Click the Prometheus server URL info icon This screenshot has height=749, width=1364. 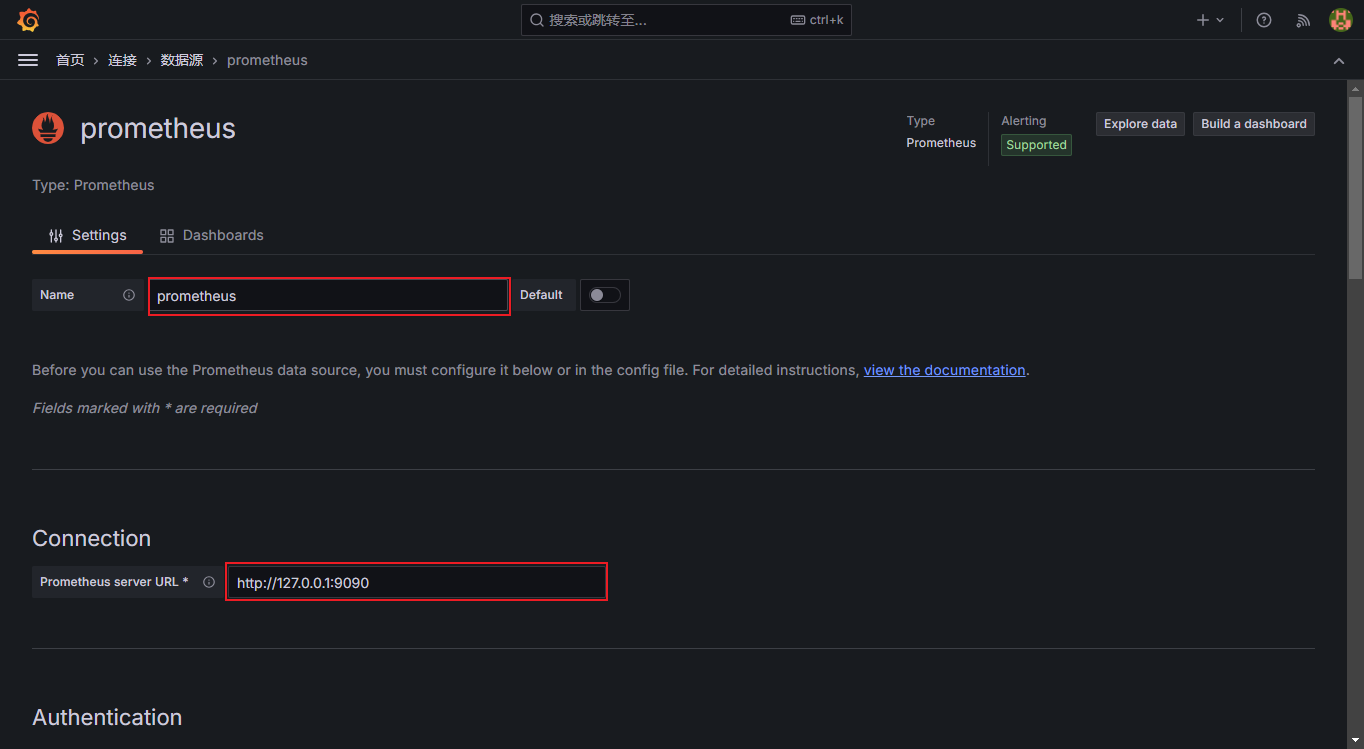tap(209, 582)
